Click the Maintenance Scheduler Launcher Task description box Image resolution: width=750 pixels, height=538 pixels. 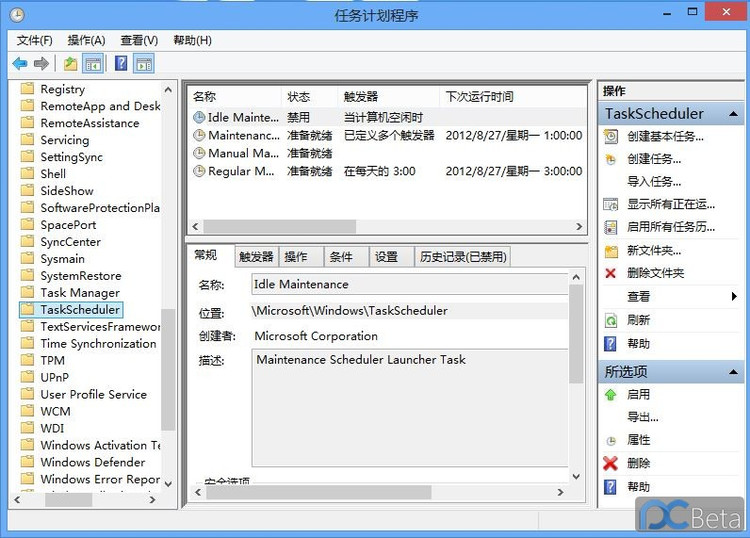click(409, 407)
